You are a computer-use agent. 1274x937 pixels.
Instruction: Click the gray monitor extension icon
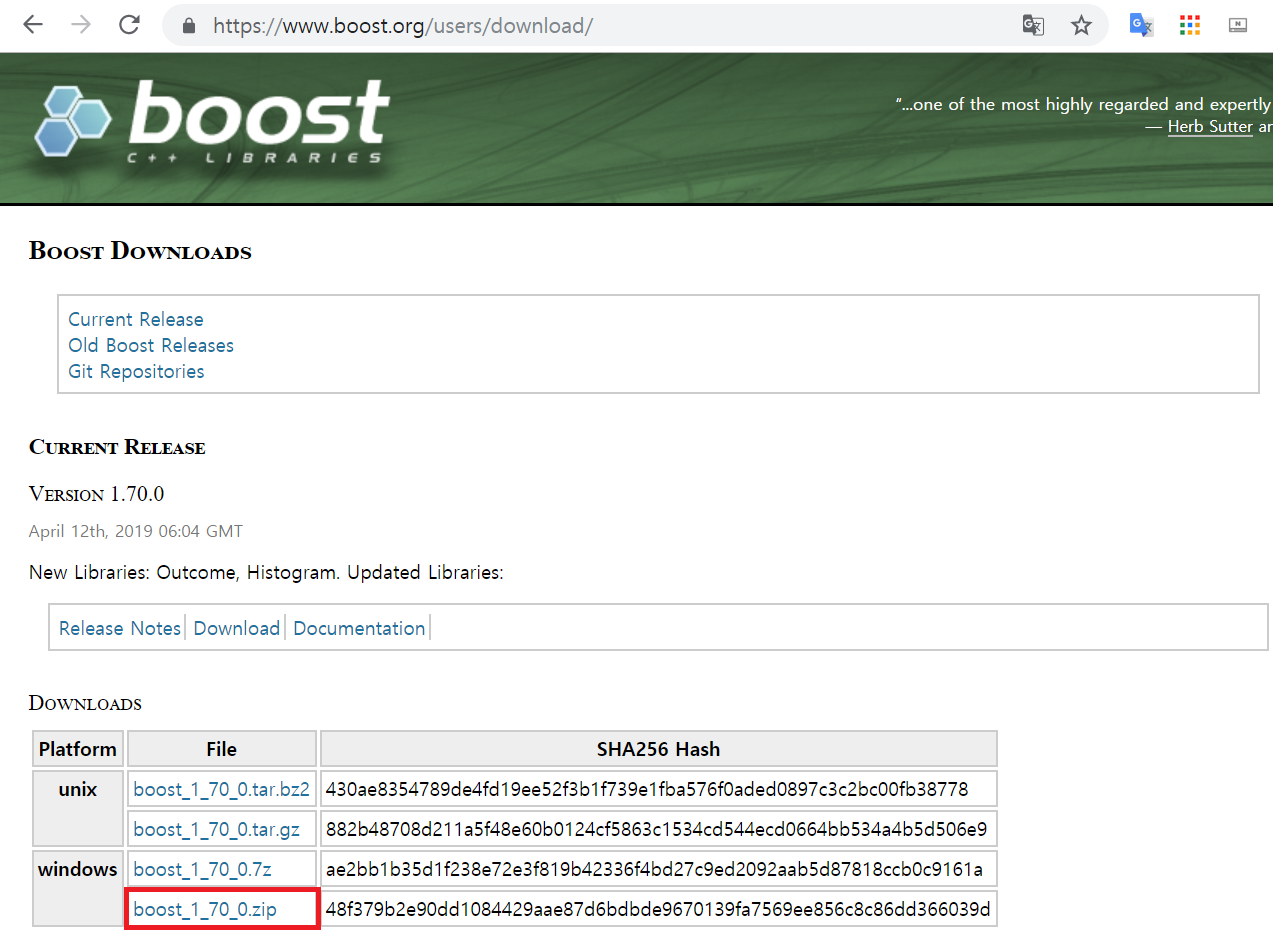[x=1238, y=25]
